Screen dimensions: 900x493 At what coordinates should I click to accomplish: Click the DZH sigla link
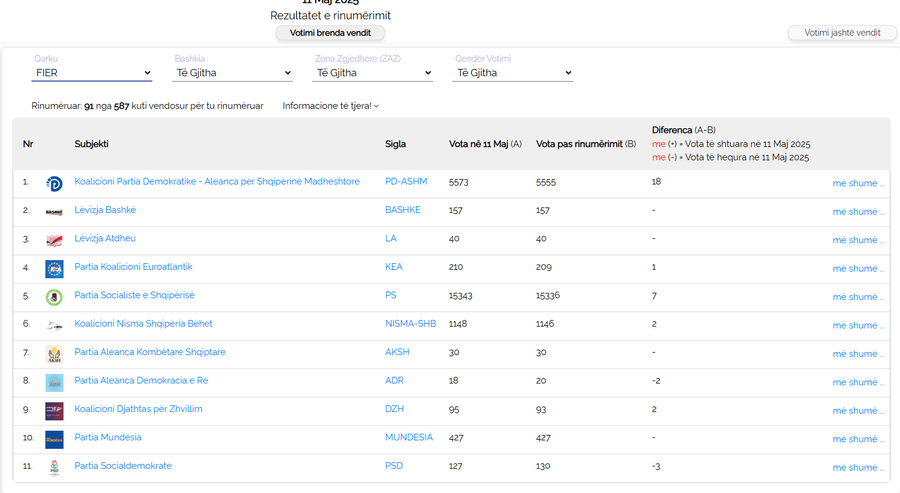(394, 409)
